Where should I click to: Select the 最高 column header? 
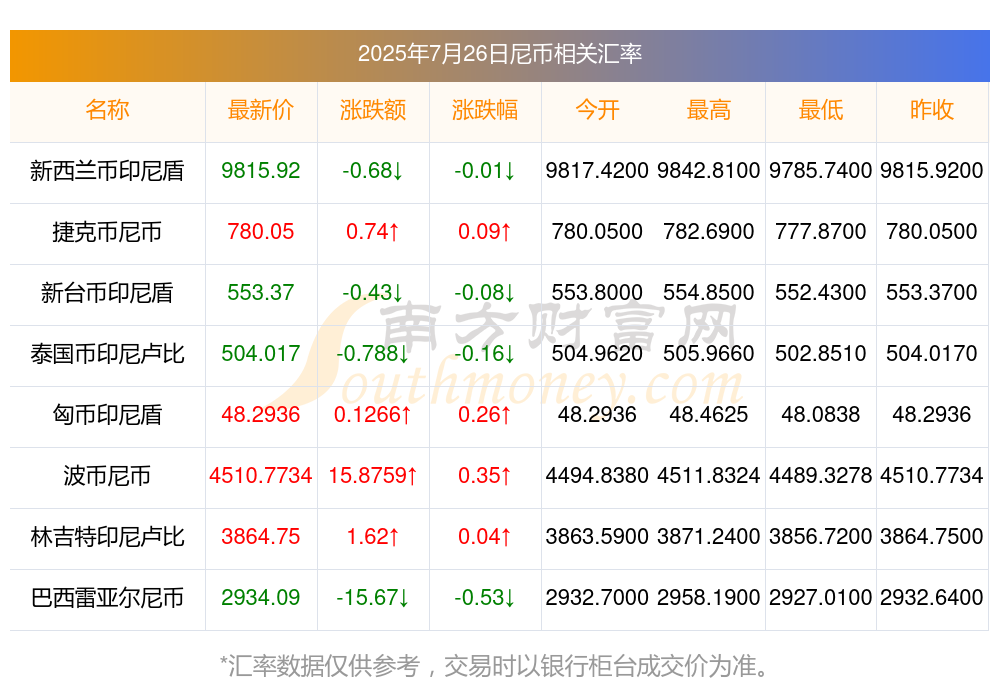[x=709, y=110]
